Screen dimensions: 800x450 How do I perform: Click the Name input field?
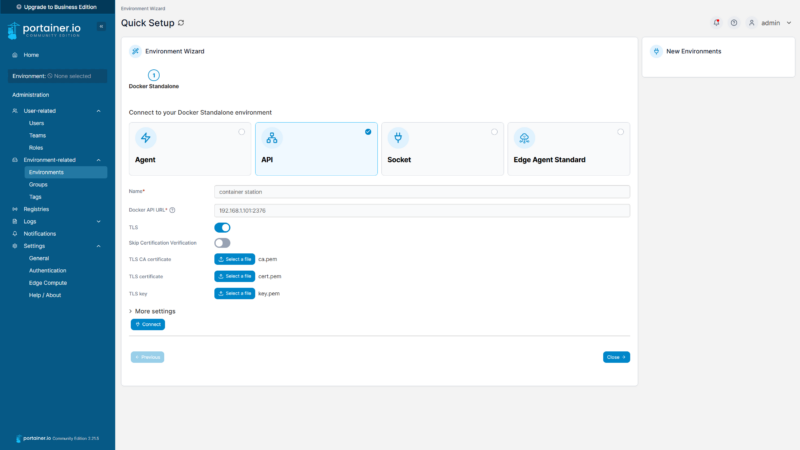[421, 192]
